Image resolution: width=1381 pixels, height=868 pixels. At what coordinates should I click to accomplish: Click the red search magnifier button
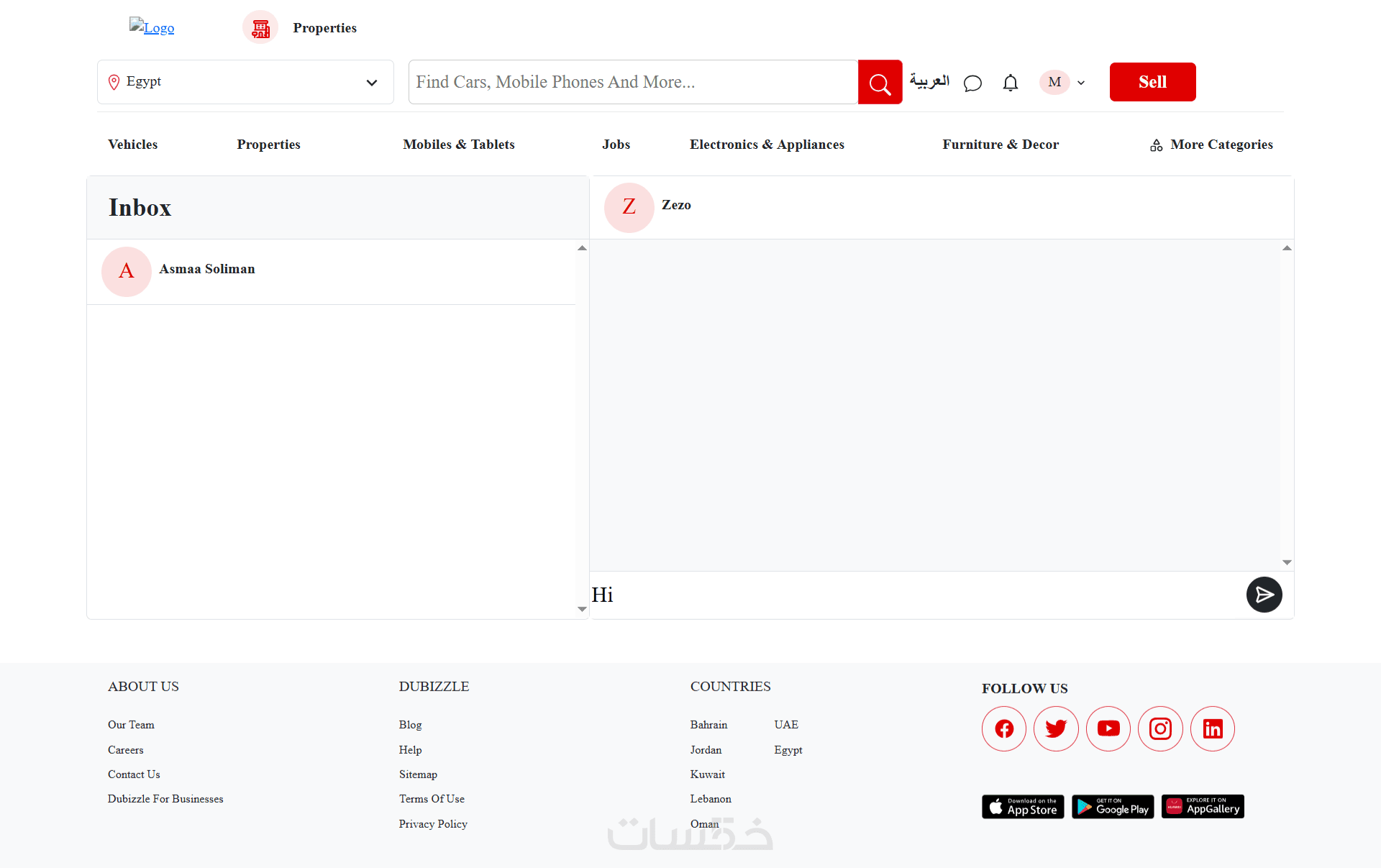[x=880, y=83]
